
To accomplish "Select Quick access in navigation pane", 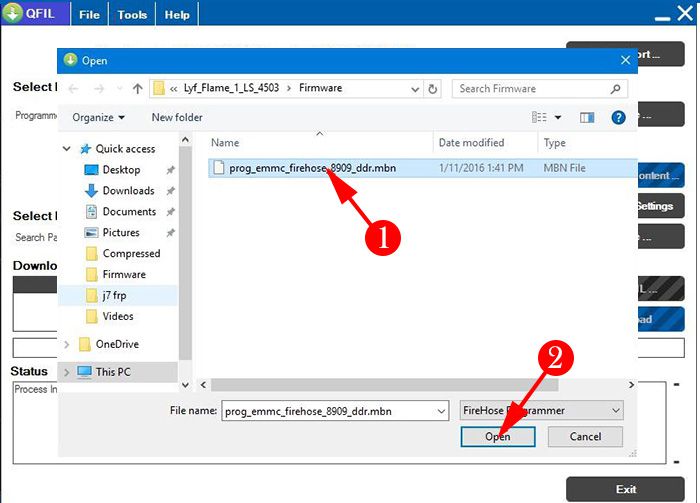I will click(x=125, y=149).
